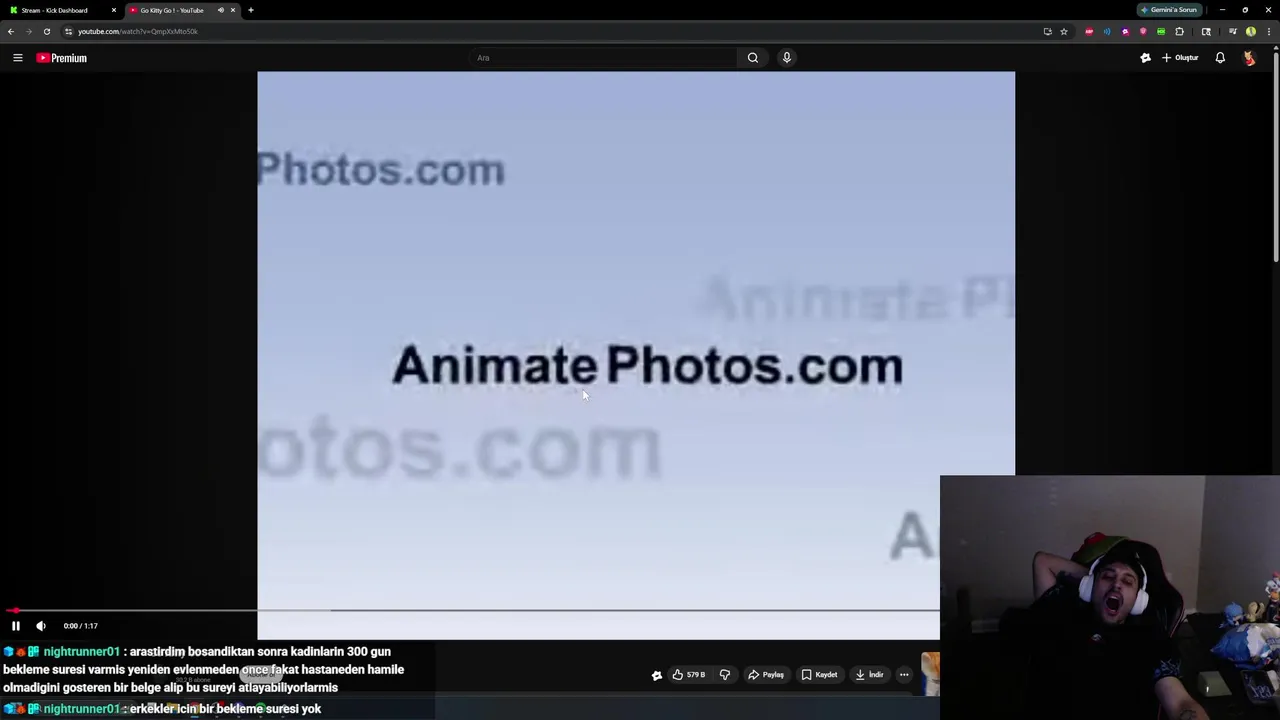Open the green extension icon
This screenshot has width=1280, height=720.
[x=1161, y=31]
